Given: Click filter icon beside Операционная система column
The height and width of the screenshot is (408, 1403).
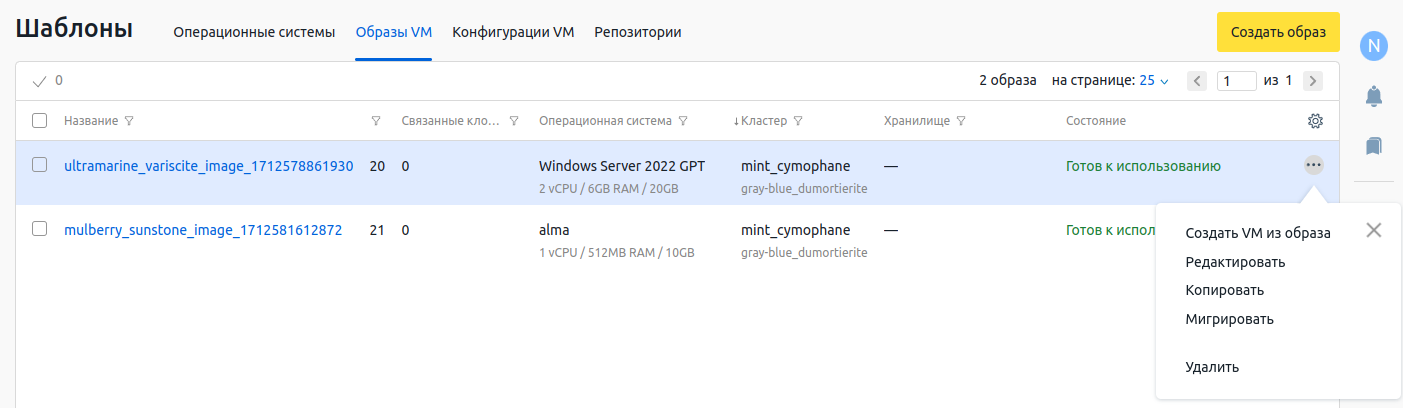Looking at the screenshot, I should 682,121.
